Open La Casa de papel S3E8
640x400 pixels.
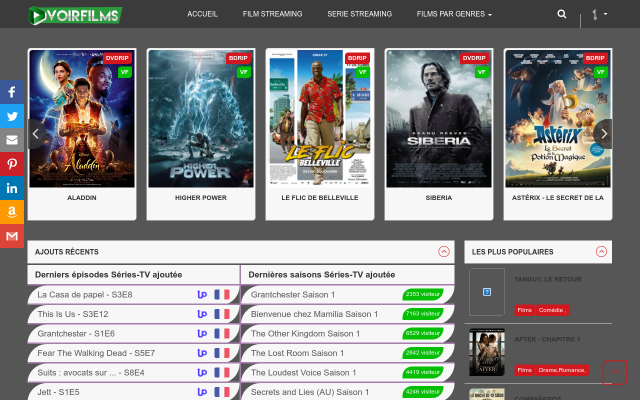(85, 295)
